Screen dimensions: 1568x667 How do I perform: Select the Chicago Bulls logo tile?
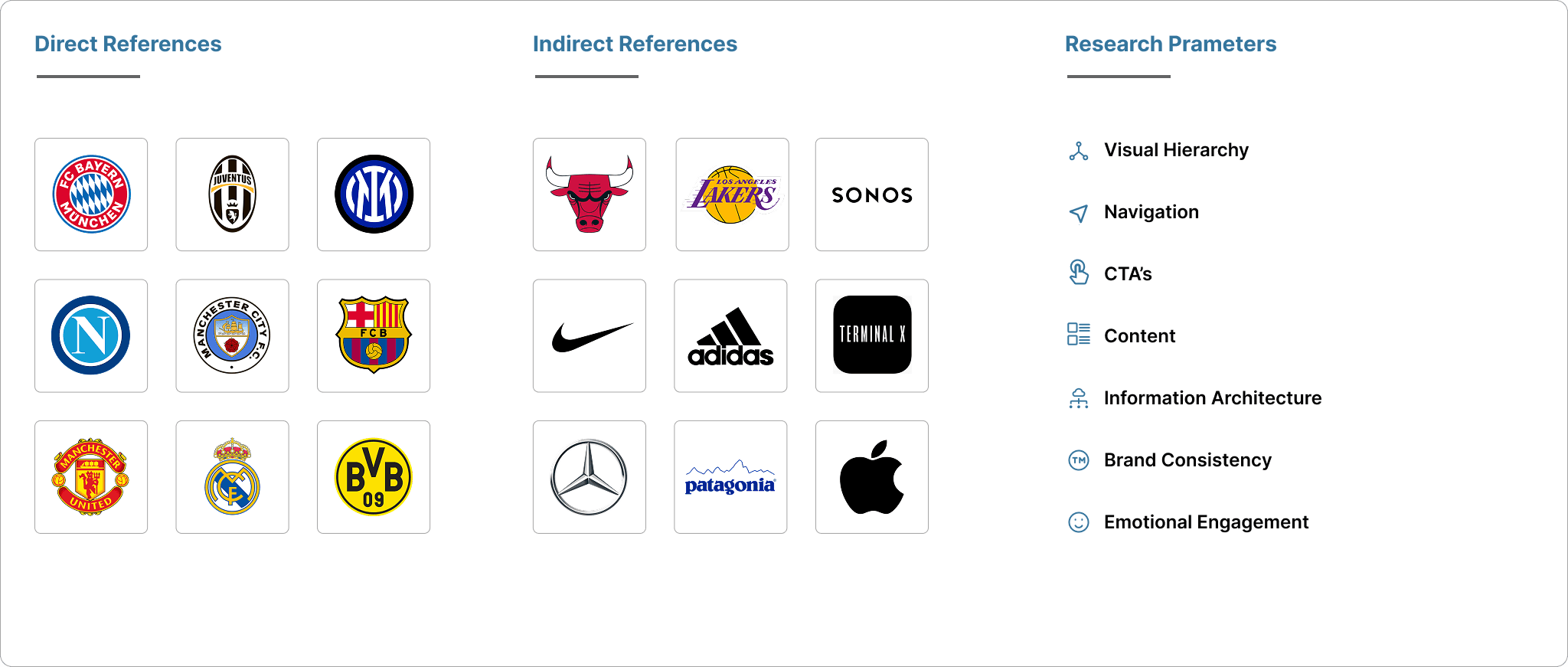(x=590, y=195)
